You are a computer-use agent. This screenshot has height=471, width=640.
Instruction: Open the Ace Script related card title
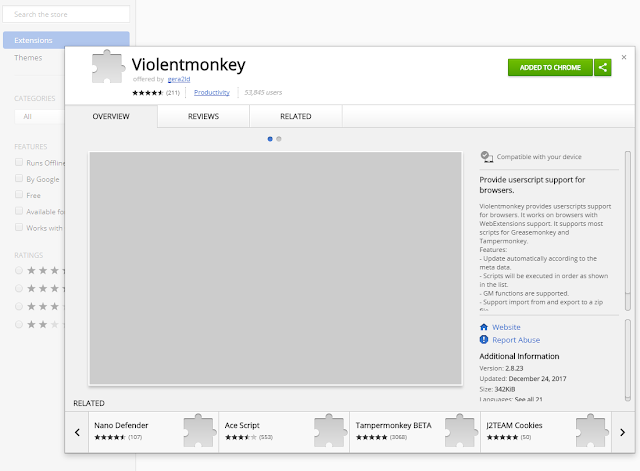click(x=242, y=425)
